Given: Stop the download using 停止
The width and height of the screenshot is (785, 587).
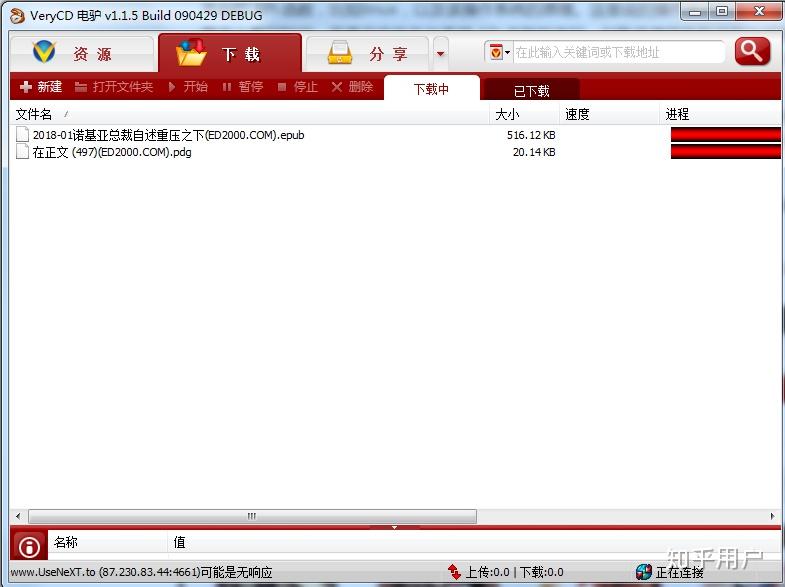Looking at the screenshot, I should pyautogui.click(x=297, y=87).
